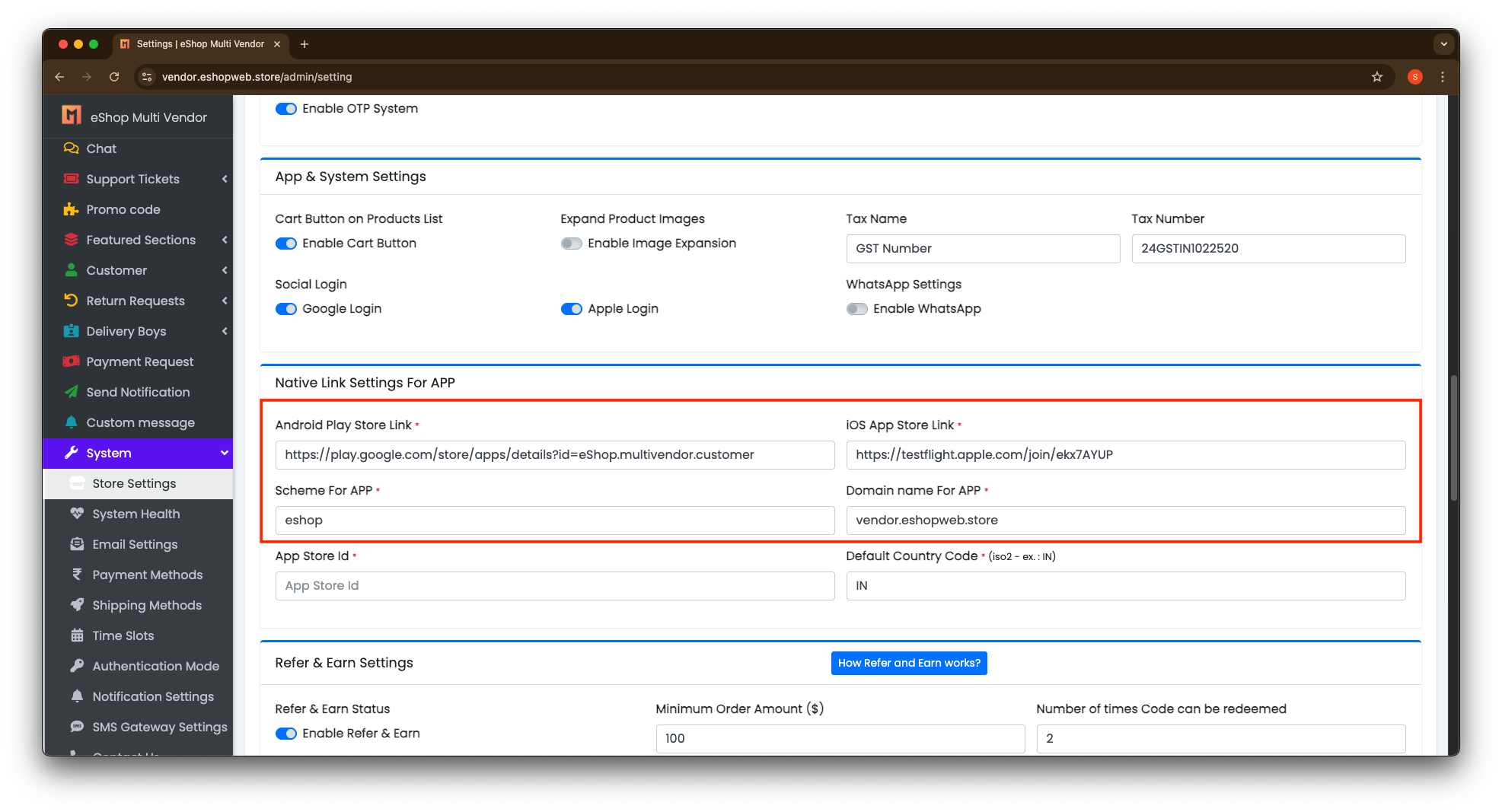The image size is (1502, 812).
Task: Click the Return Requests undo icon
Action: coord(71,301)
